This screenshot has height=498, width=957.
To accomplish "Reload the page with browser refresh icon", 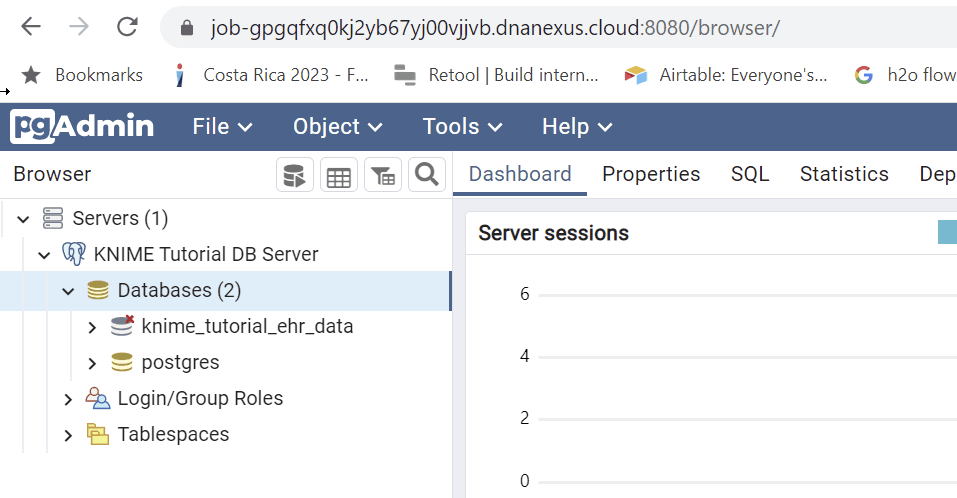I will pyautogui.click(x=127, y=27).
